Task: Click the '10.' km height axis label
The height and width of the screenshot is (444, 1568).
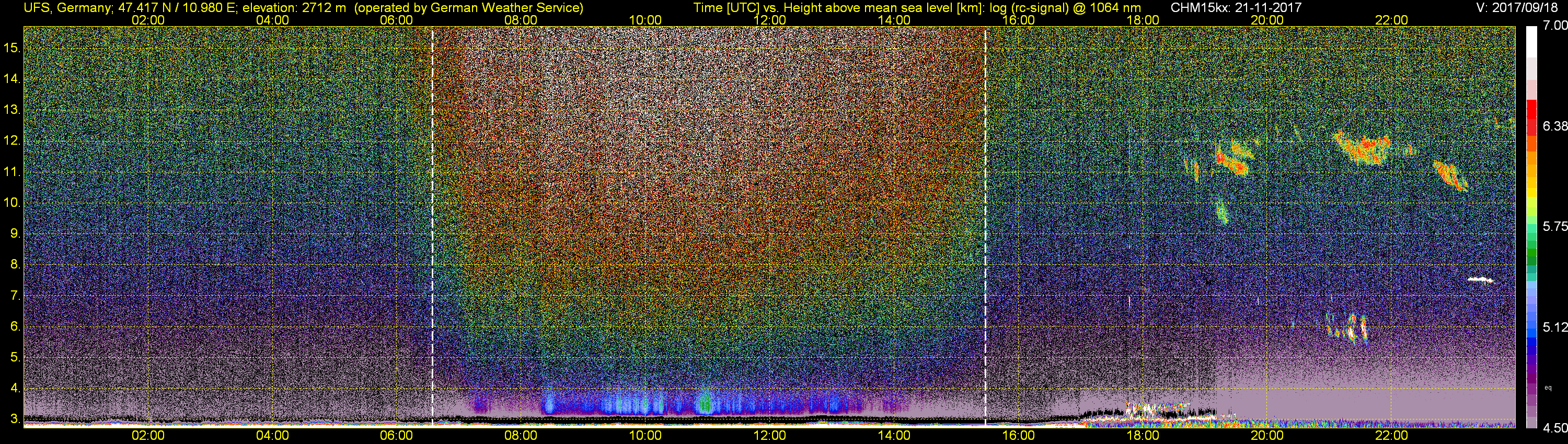Action: (12, 202)
